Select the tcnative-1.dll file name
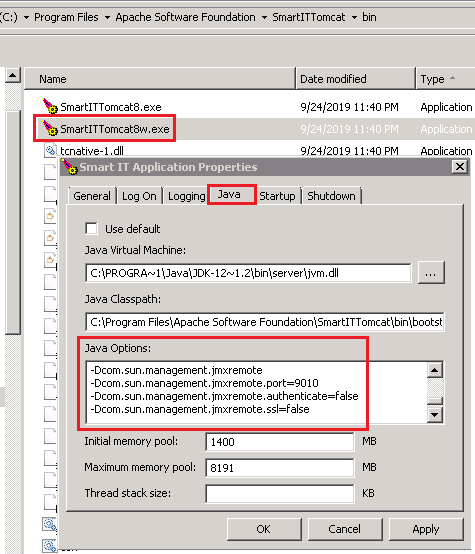Image resolution: width=475 pixels, height=554 pixels. pos(92,151)
